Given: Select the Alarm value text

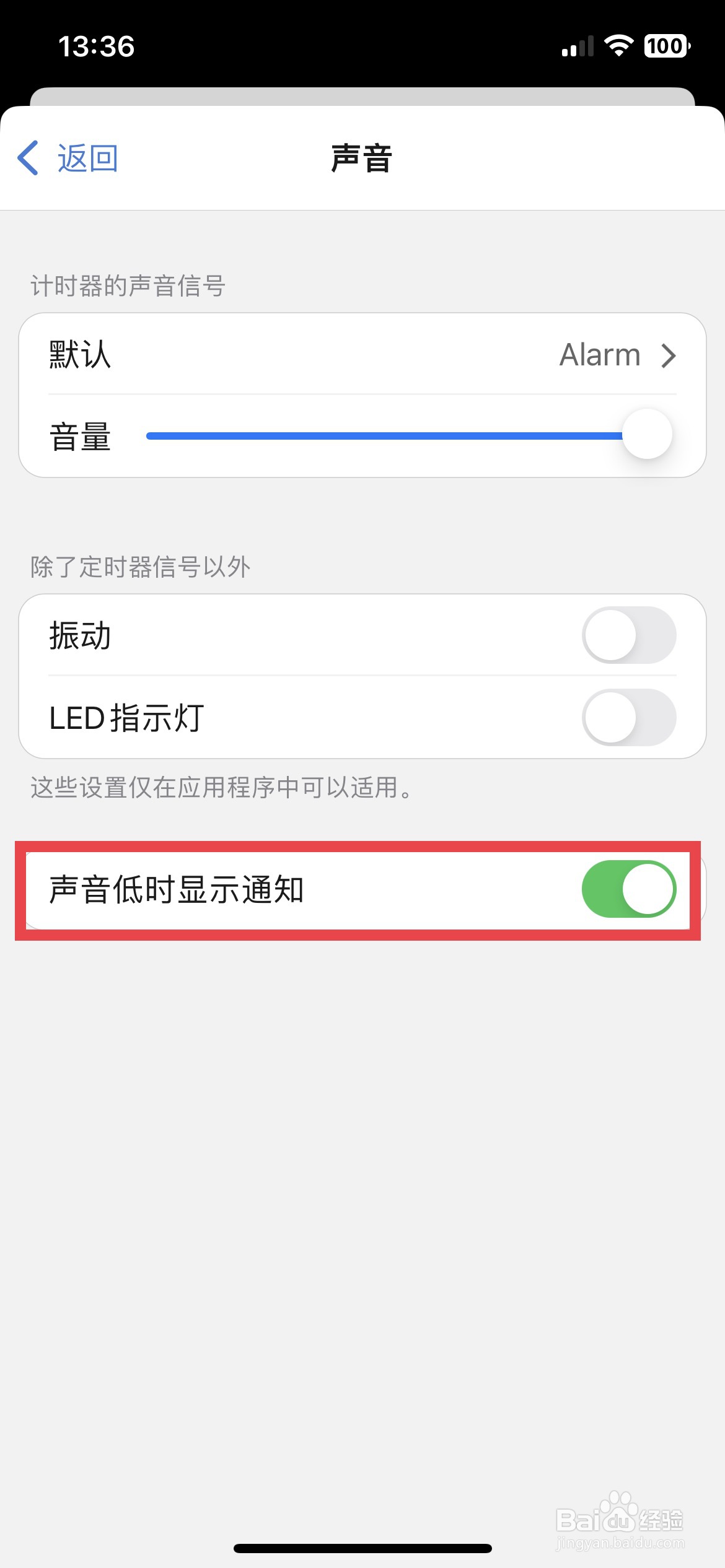Looking at the screenshot, I should pos(600,355).
